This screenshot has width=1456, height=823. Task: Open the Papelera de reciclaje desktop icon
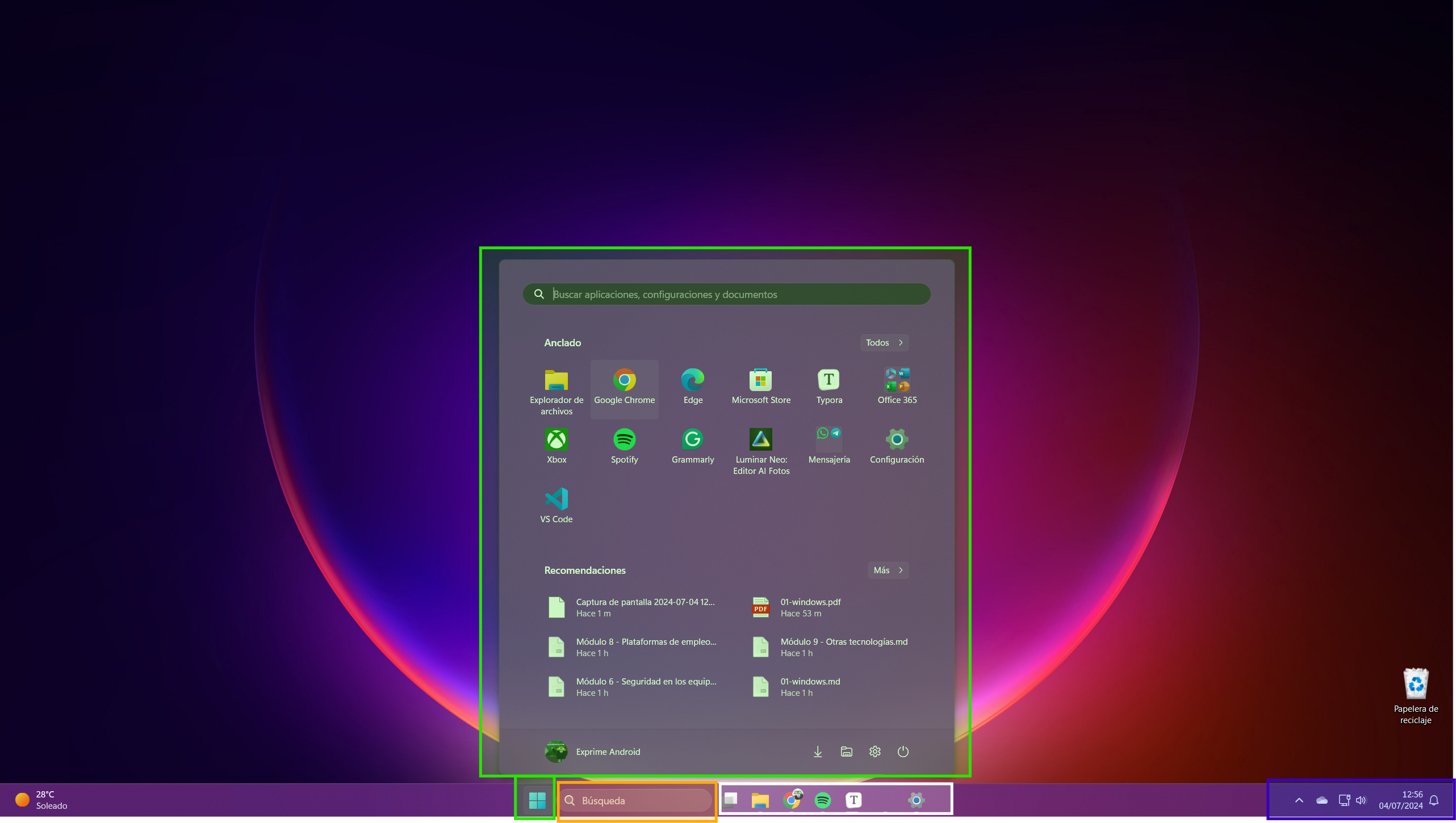pyautogui.click(x=1416, y=696)
